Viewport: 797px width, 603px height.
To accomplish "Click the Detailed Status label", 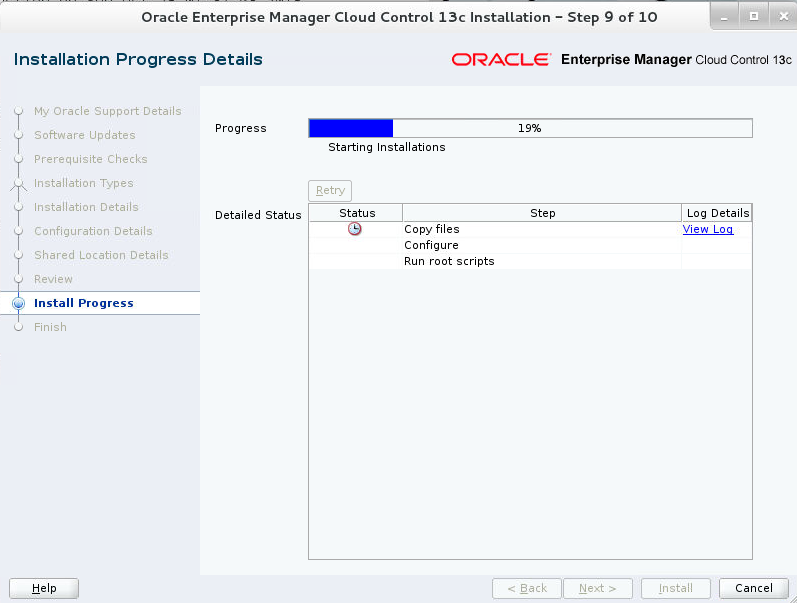I will (258, 215).
